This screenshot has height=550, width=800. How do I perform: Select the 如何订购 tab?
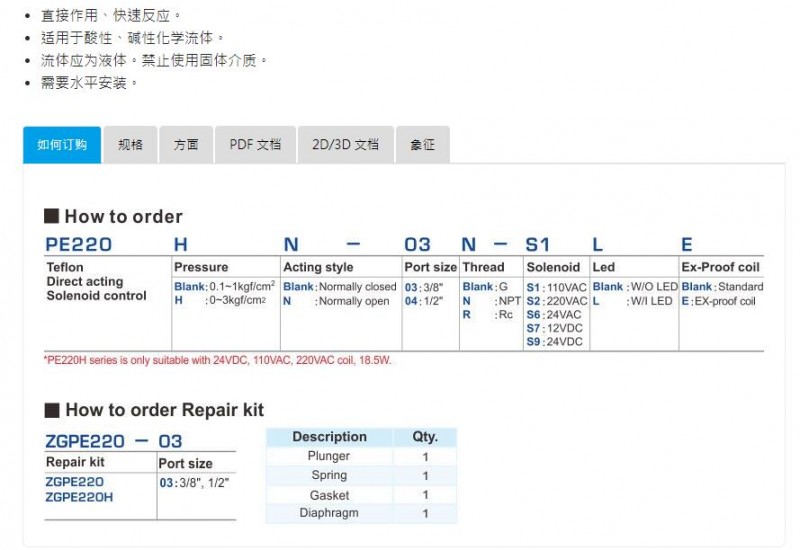coord(62,144)
